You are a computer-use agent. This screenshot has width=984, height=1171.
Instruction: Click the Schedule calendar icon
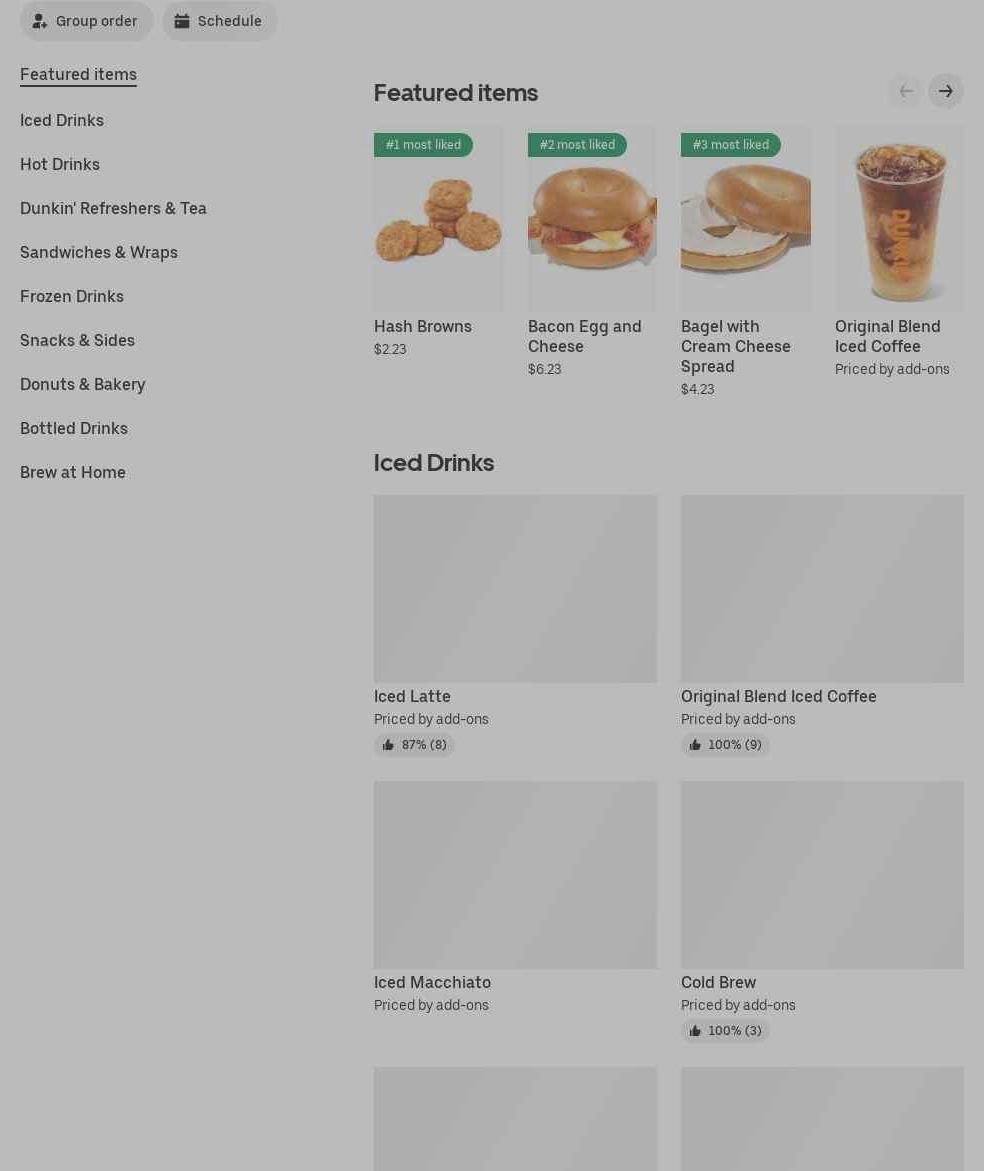point(181,21)
